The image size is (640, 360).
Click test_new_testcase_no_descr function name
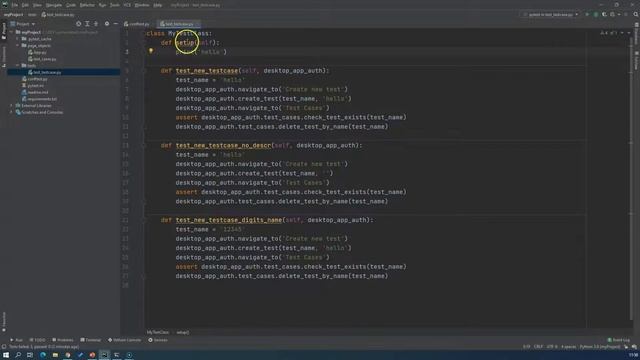(x=223, y=145)
